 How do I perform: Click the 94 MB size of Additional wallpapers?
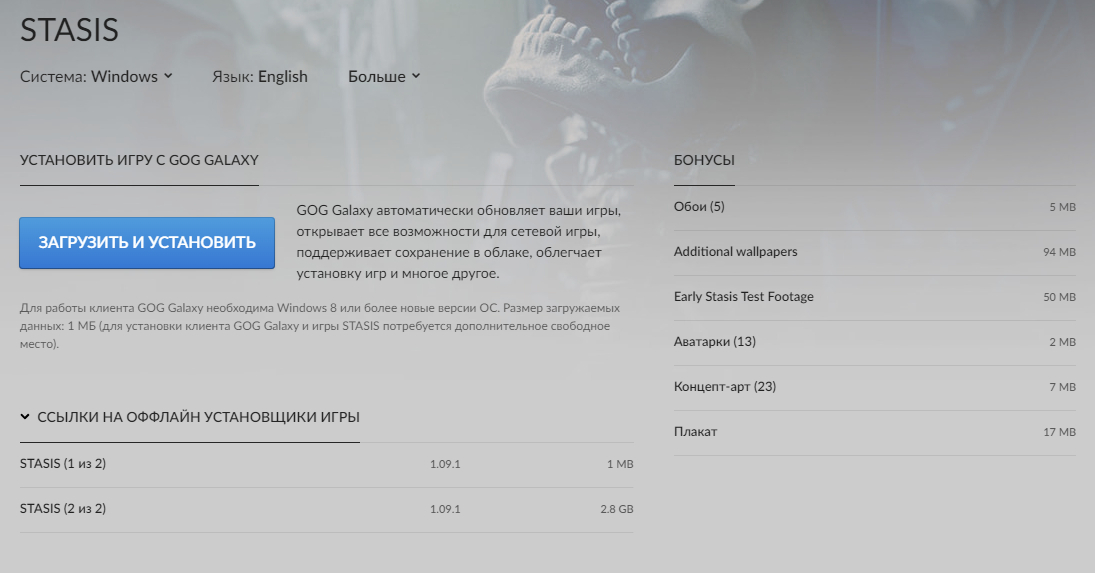point(1059,252)
